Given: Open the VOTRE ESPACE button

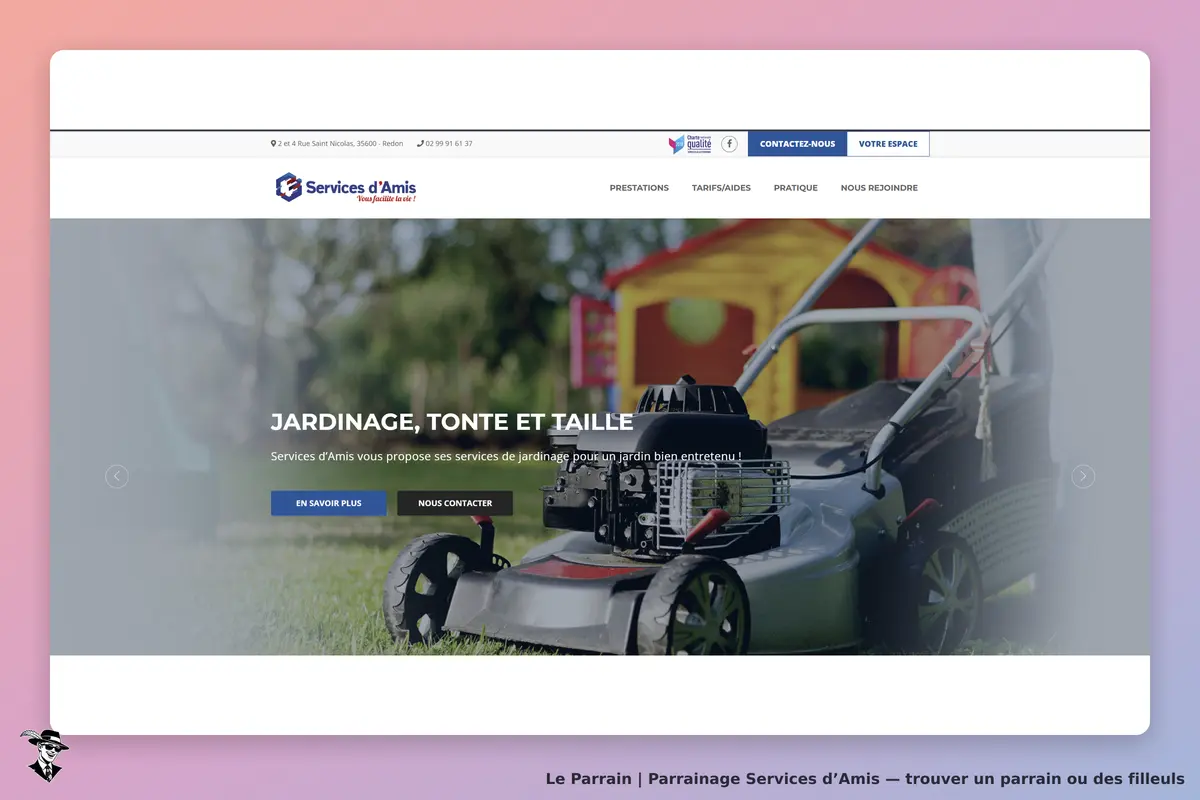Looking at the screenshot, I should [888, 144].
